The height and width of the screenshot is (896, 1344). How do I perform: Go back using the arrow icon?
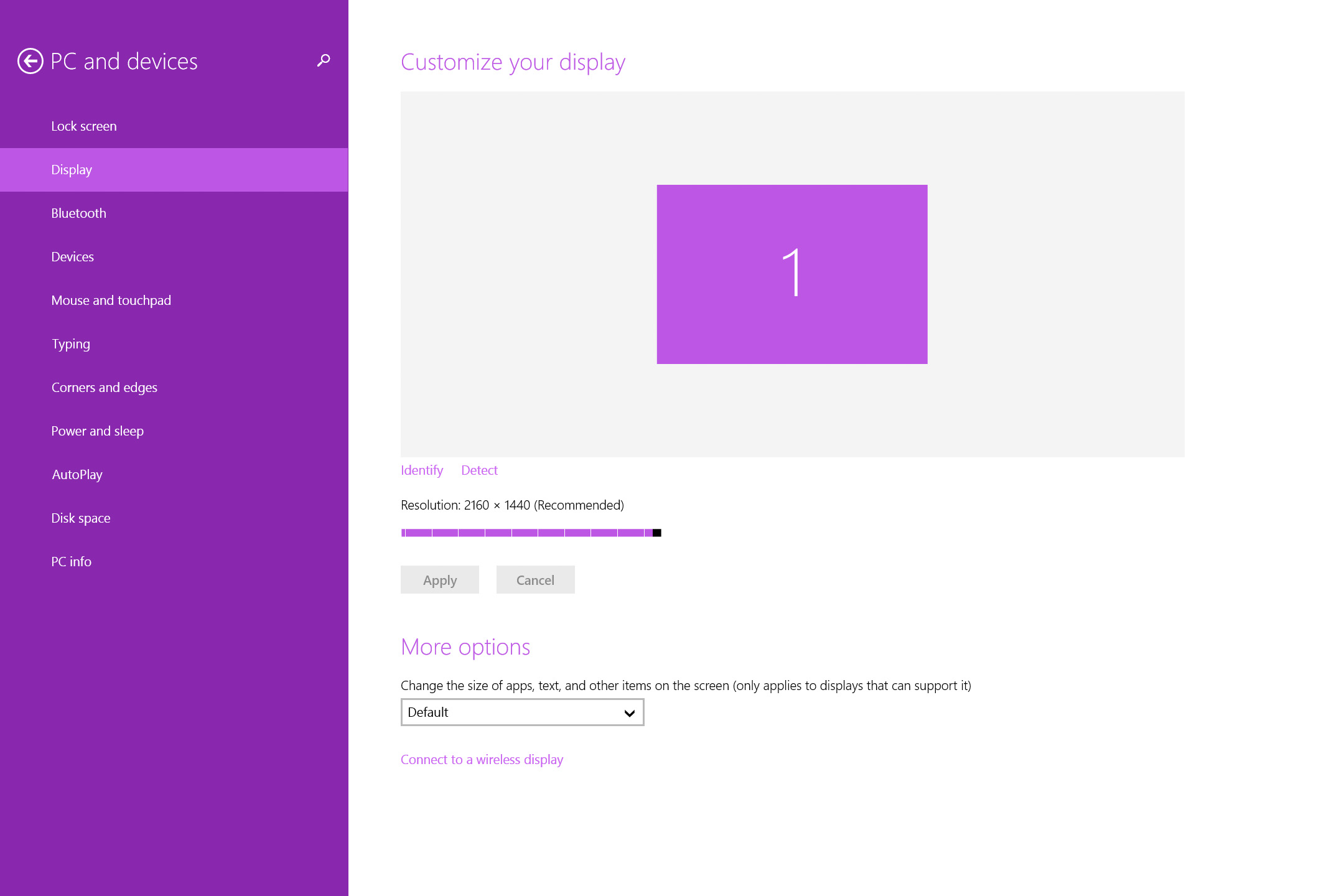[30, 61]
